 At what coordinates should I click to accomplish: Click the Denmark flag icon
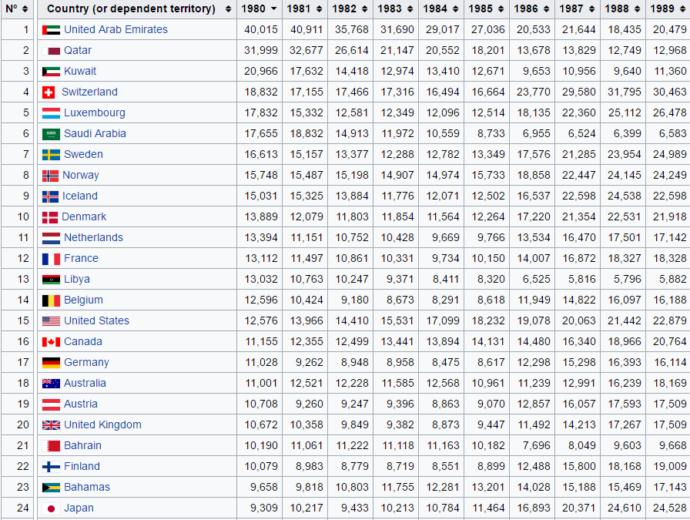(x=50, y=217)
